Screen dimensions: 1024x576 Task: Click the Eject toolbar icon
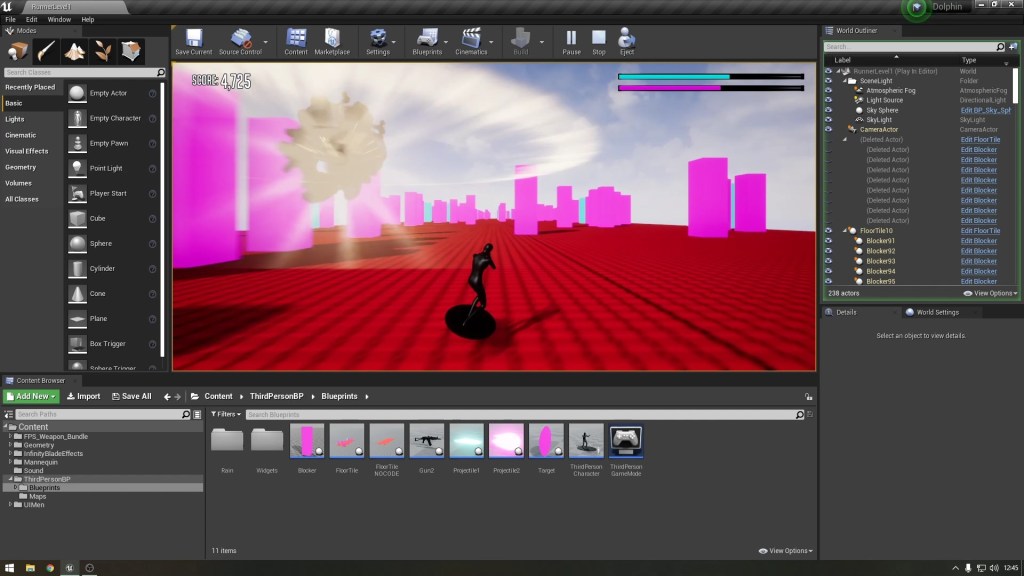click(627, 39)
